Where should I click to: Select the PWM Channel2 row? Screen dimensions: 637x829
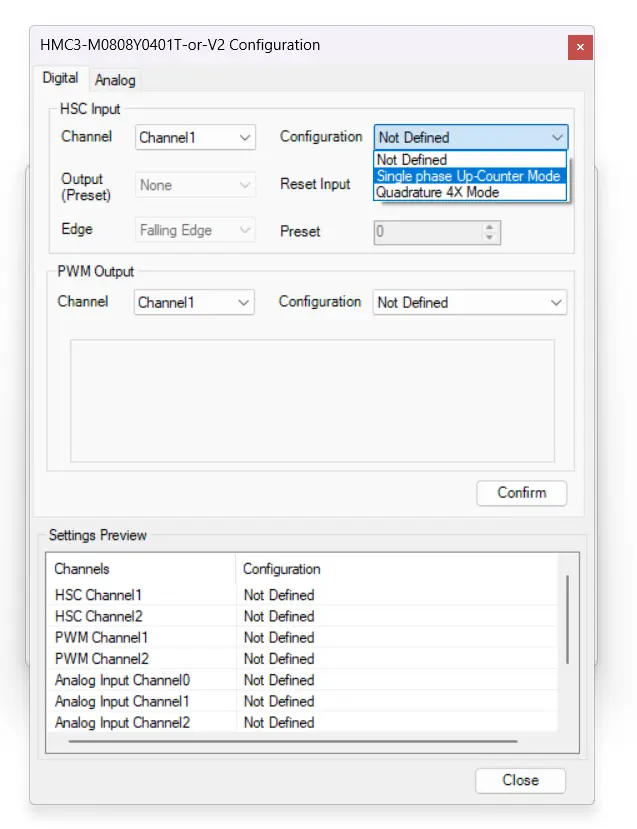tap(302, 659)
